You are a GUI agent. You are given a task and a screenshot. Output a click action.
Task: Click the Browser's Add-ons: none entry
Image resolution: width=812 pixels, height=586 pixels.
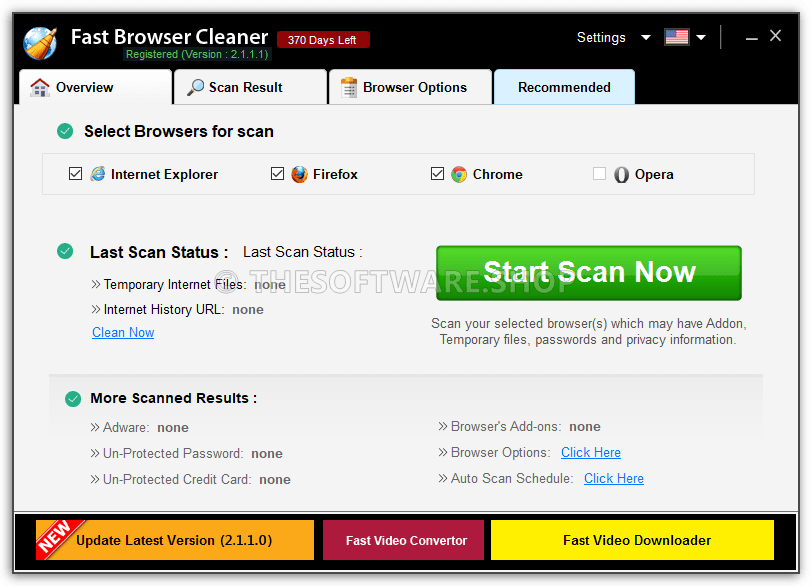(x=519, y=427)
